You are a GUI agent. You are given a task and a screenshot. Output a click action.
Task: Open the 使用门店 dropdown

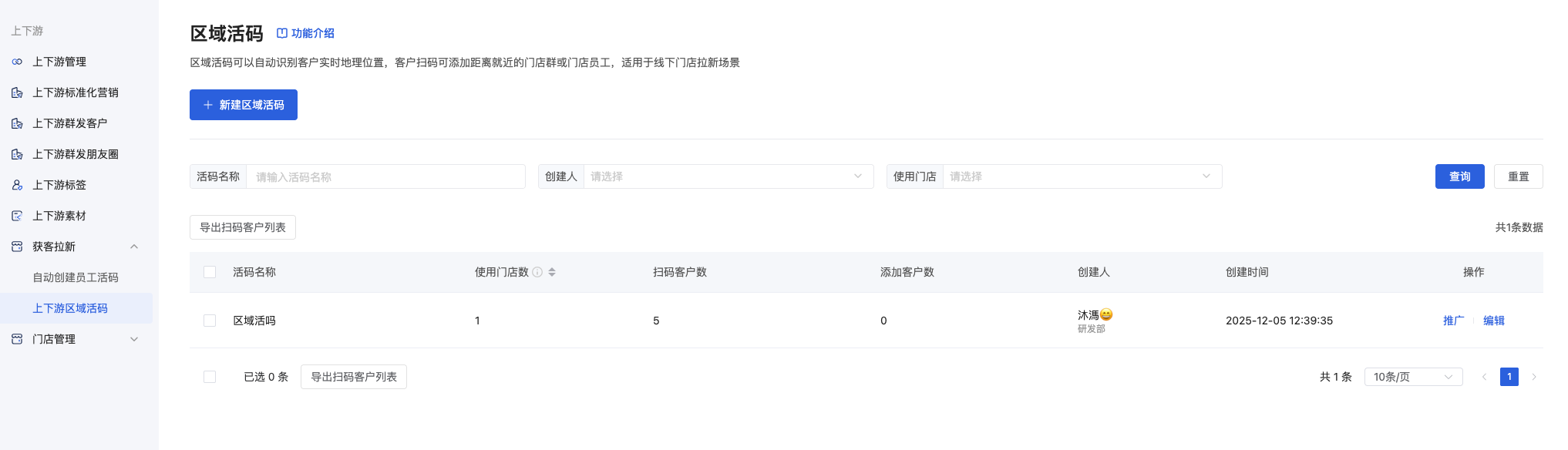[1082, 176]
